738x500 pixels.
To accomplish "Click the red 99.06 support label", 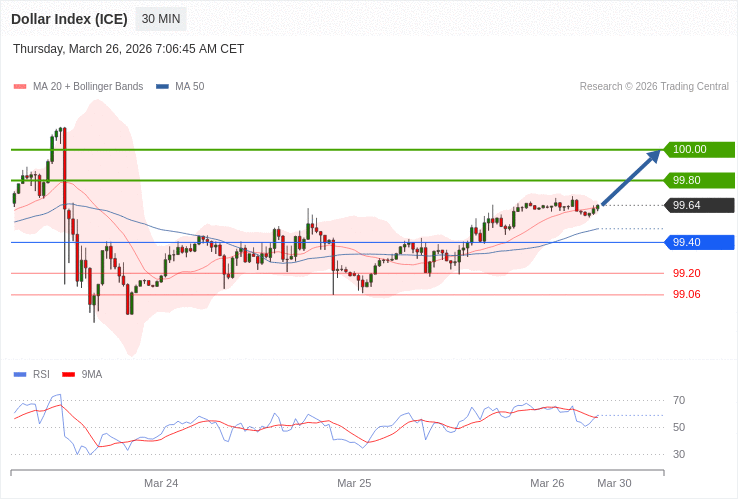I will click(686, 294).
